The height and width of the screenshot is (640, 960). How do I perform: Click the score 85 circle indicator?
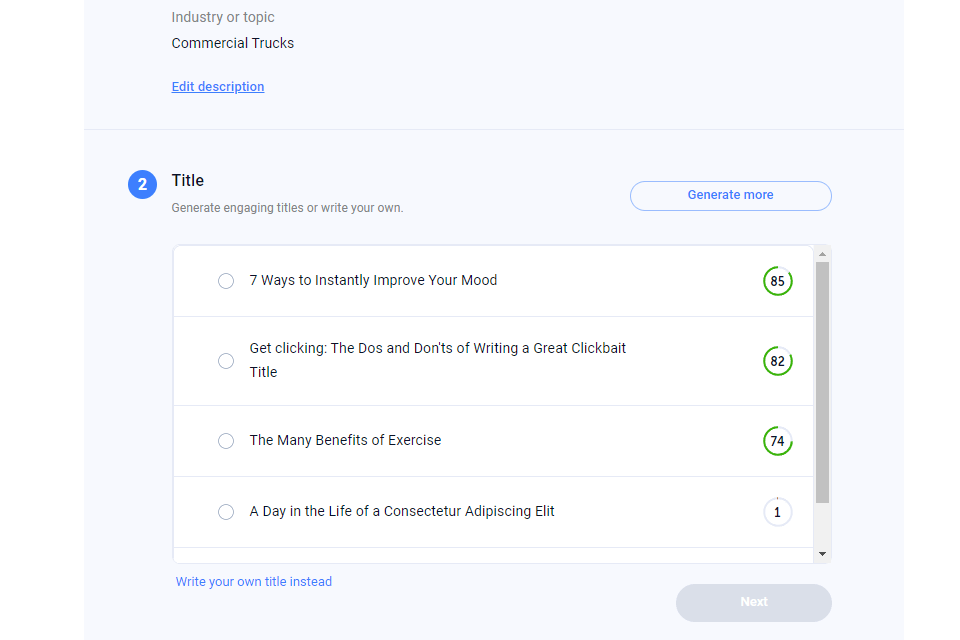coord(777,281)
